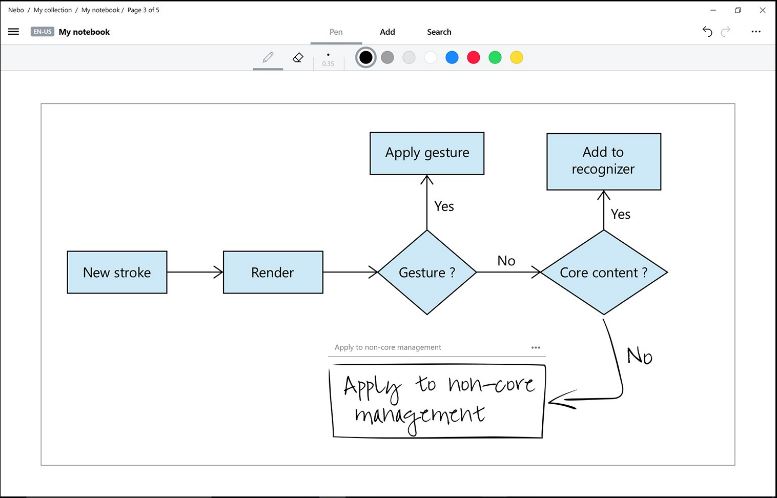Pick the red ink color
Screen dimensions: 777x498
click(x=474, y=57)
